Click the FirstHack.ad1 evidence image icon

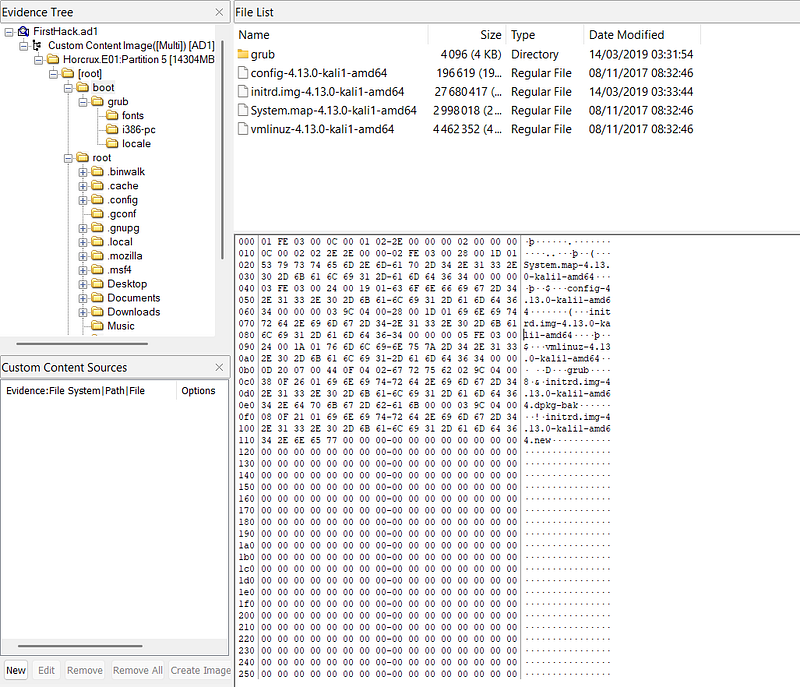[x=23, y=32]
